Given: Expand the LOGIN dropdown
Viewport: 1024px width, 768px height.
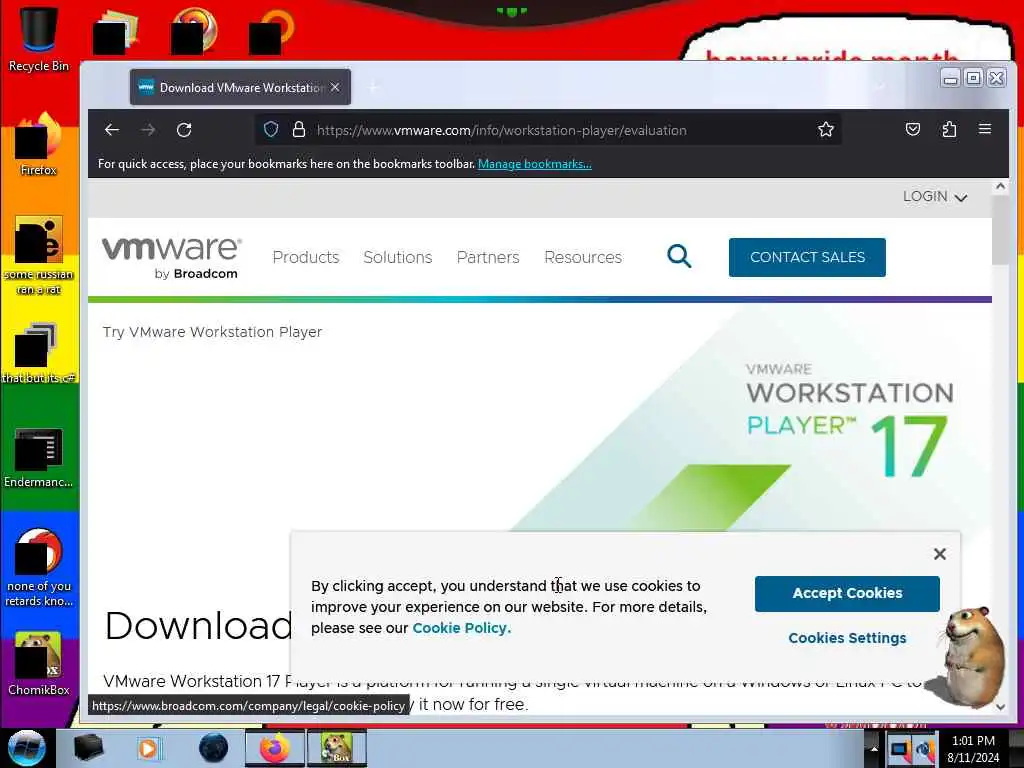Looking at the screenshot, I should pos(935,197).
